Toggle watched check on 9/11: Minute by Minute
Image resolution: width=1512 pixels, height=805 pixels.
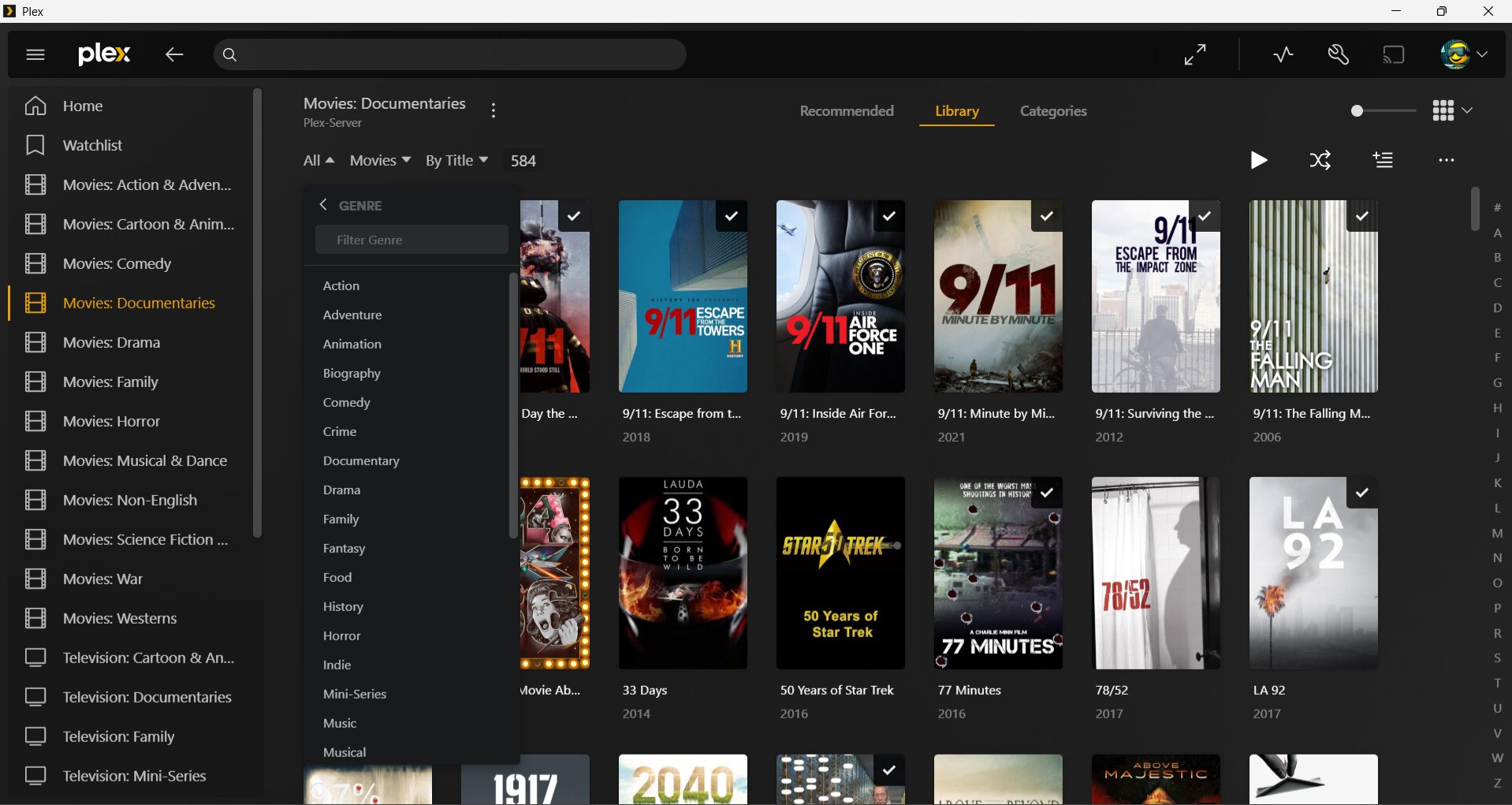pyautogui.click(x=1047, y=216)
